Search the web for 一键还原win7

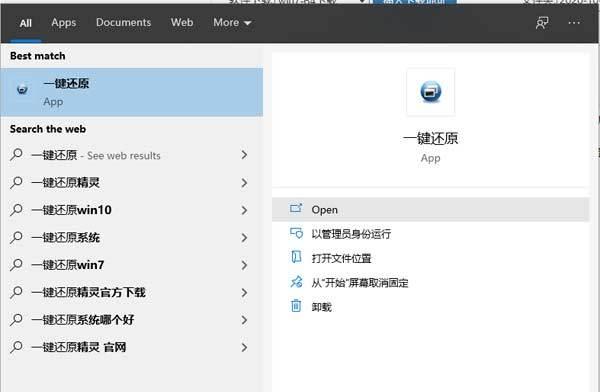(x=132, y=265)
